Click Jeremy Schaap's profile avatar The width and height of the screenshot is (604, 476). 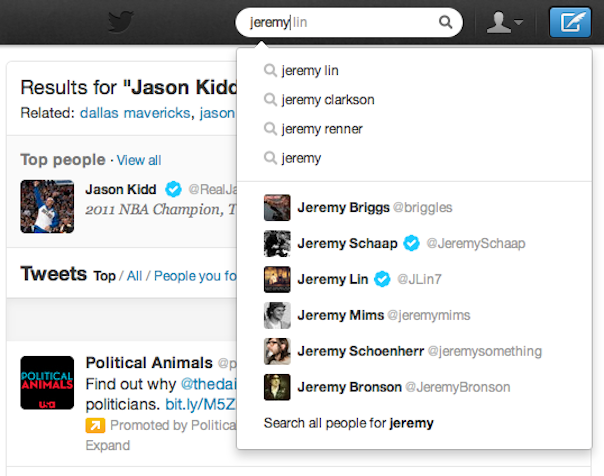pyautogui.click(x=277, y=243)
